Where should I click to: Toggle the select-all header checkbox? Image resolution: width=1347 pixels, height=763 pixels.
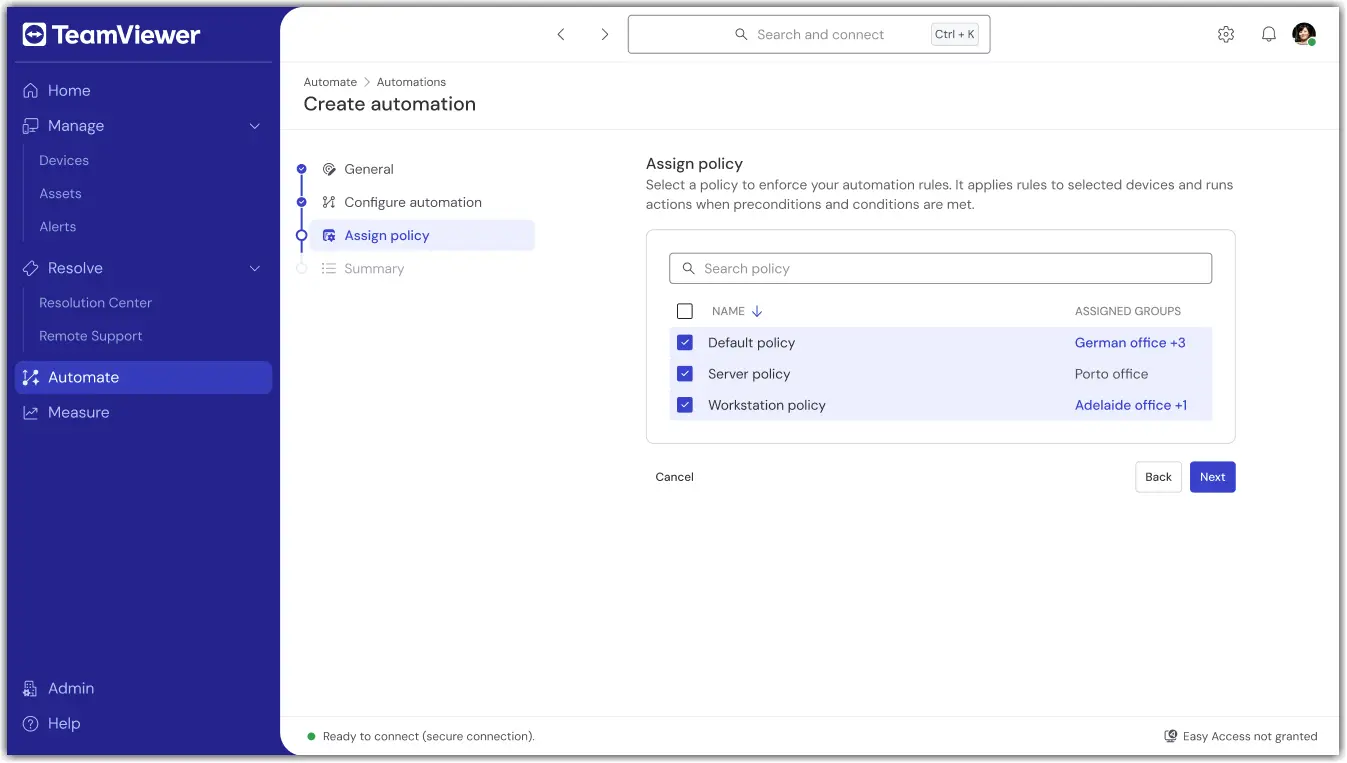click(x=685, y=311)
